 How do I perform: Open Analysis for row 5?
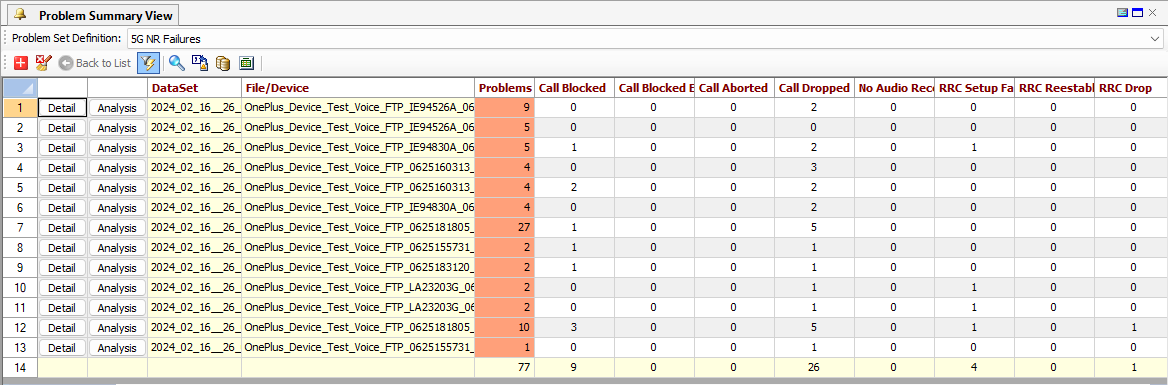coord(118,188)
